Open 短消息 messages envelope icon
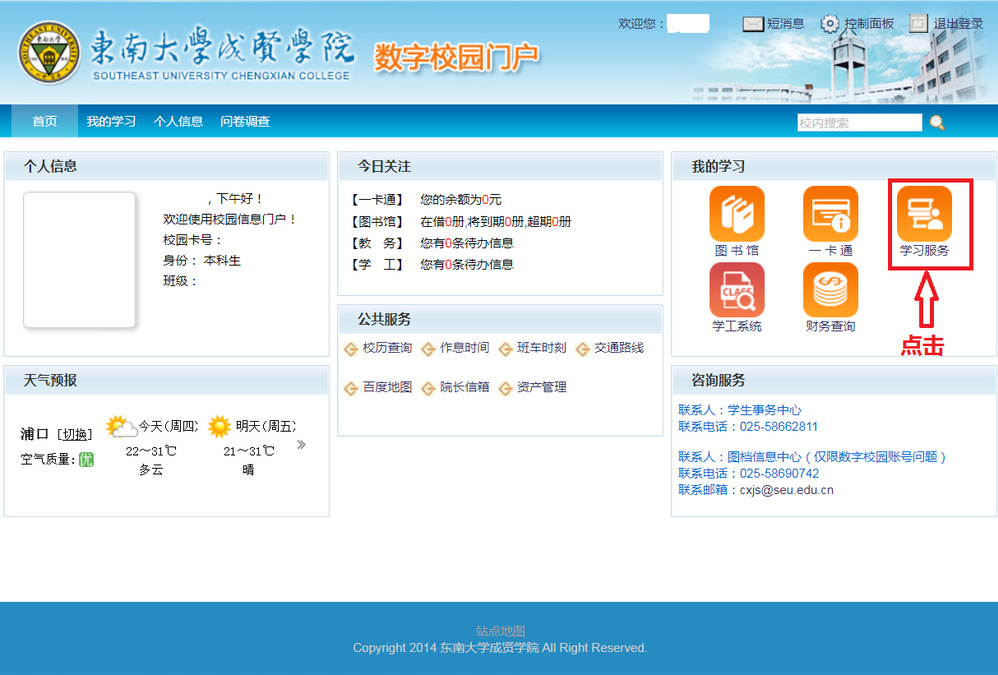This screenshot has height=675, width=998. click(x=753, y=24)
